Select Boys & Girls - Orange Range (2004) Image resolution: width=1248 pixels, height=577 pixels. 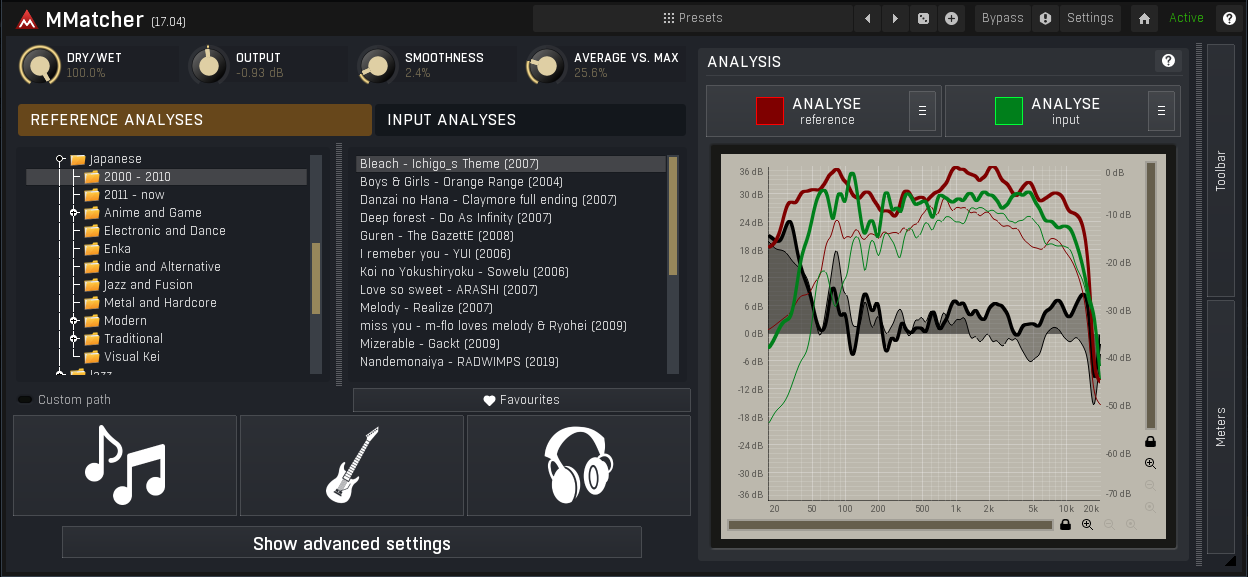[511, 182]
